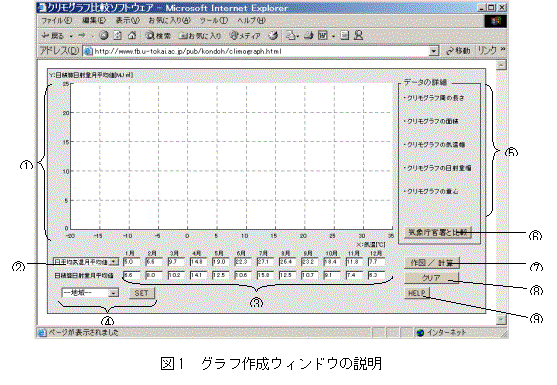Click the ページが表示されました status text
Viewport: 557px width, 385px height.
[x=83, y=333]
